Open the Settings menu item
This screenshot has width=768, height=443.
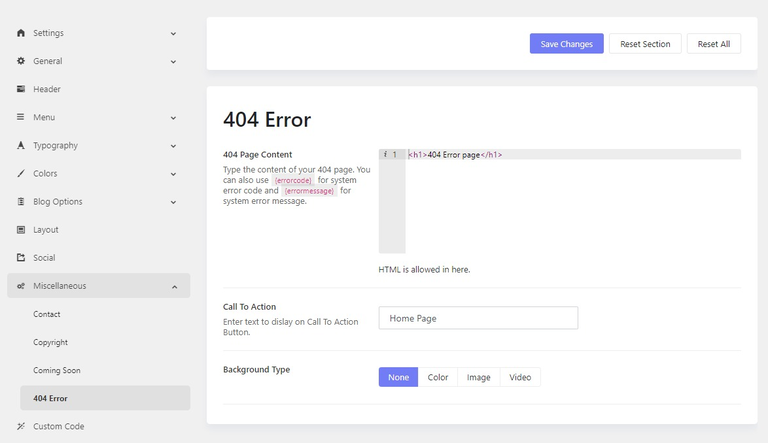pos(98,33)
